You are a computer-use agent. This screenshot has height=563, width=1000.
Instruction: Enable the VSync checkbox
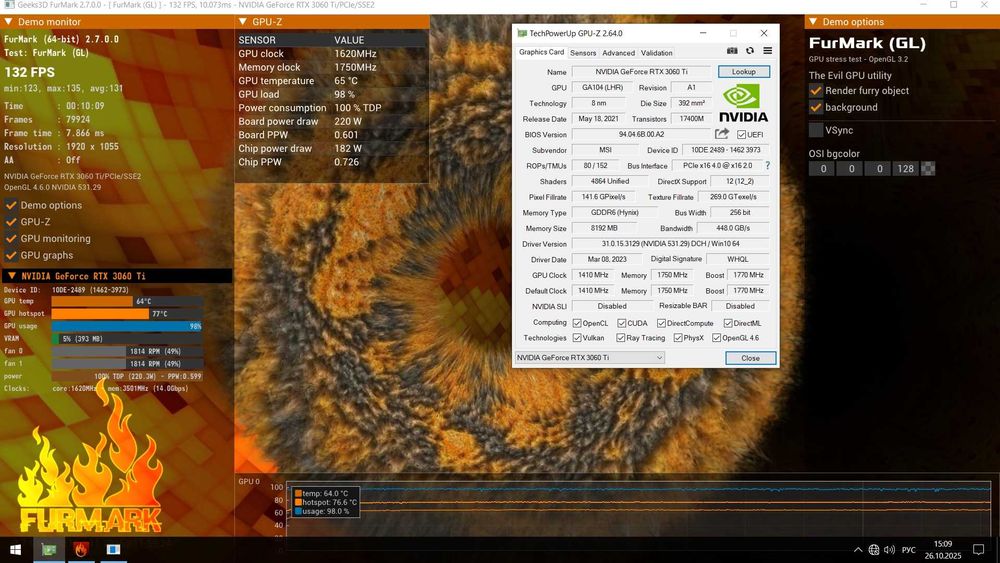[x=816, y=130]
